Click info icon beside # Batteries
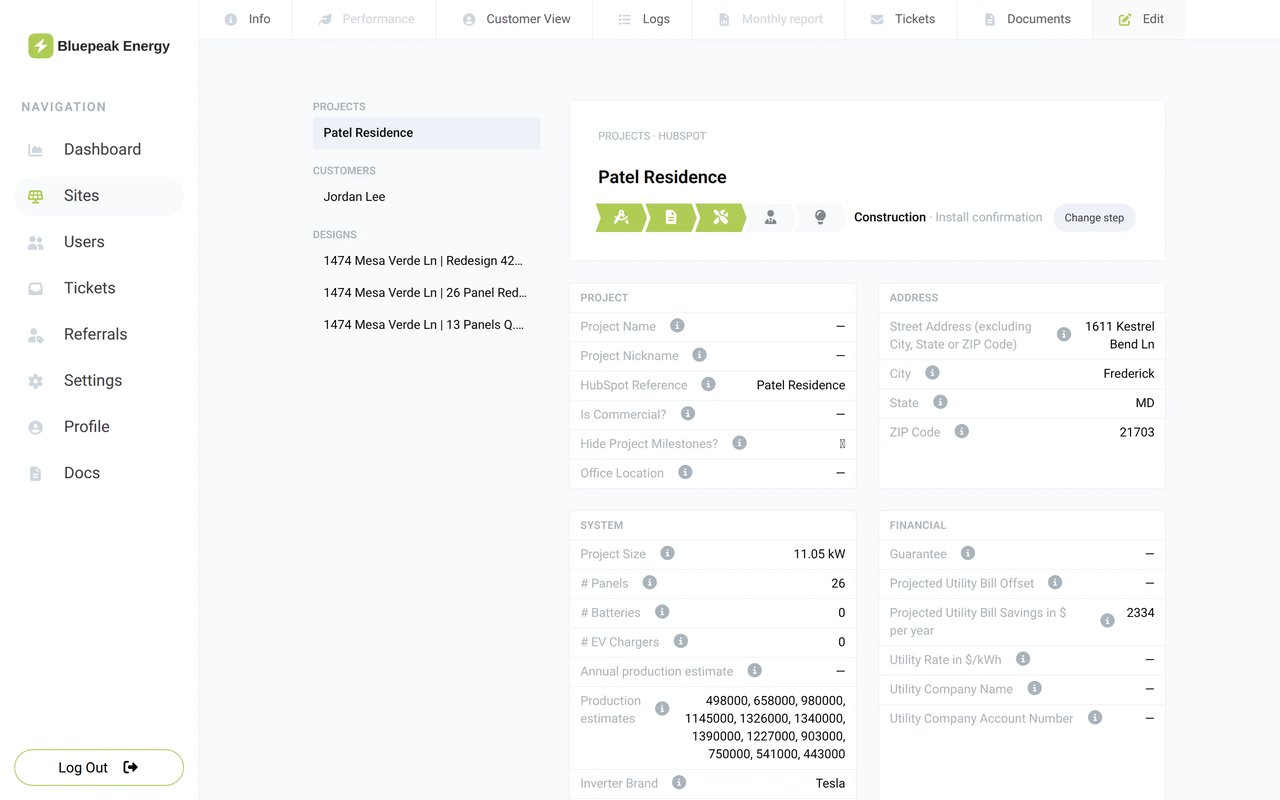 (661, 612)
